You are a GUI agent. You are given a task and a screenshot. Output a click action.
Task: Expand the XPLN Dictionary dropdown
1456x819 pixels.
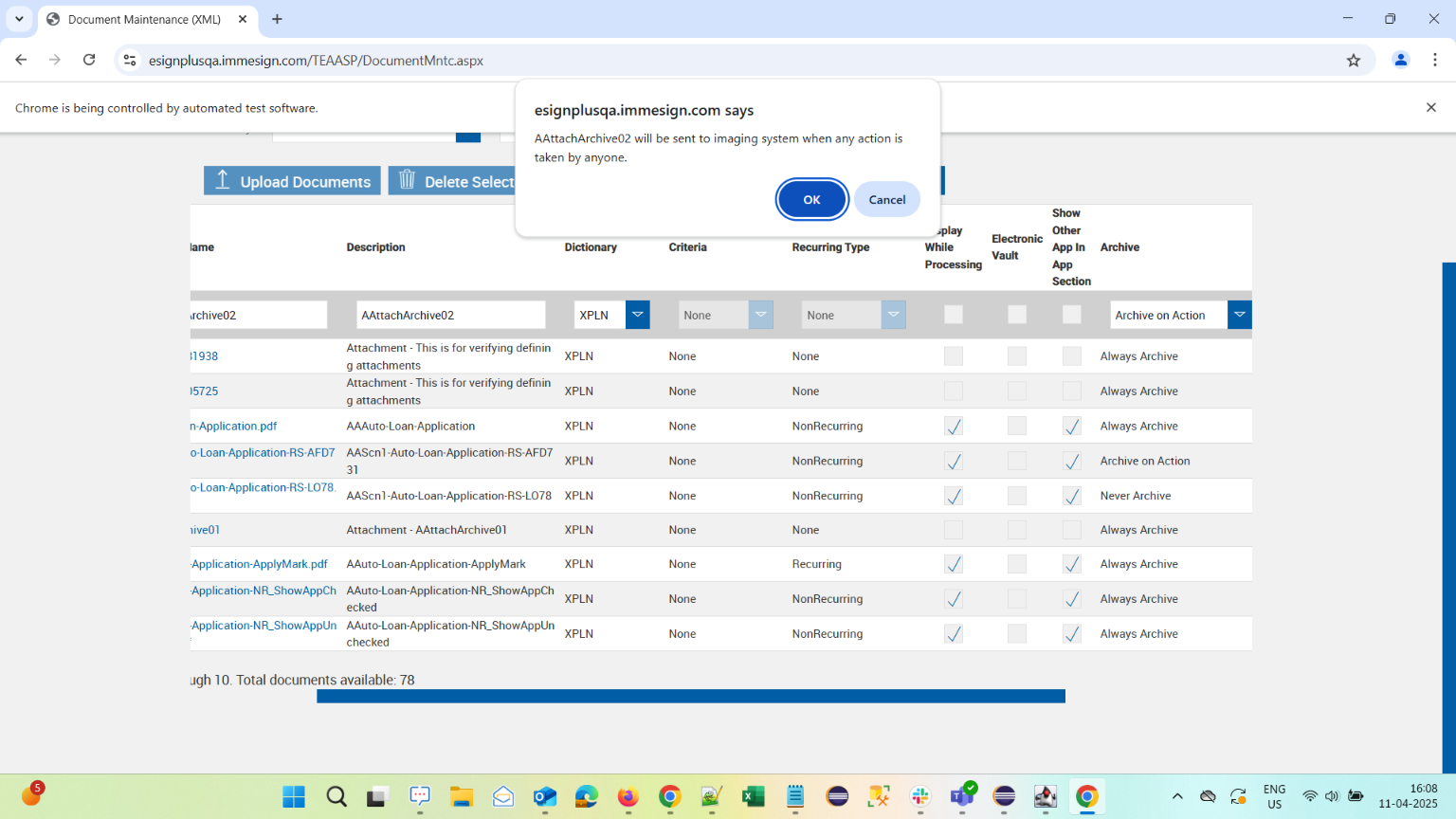[x=638, y=315]
